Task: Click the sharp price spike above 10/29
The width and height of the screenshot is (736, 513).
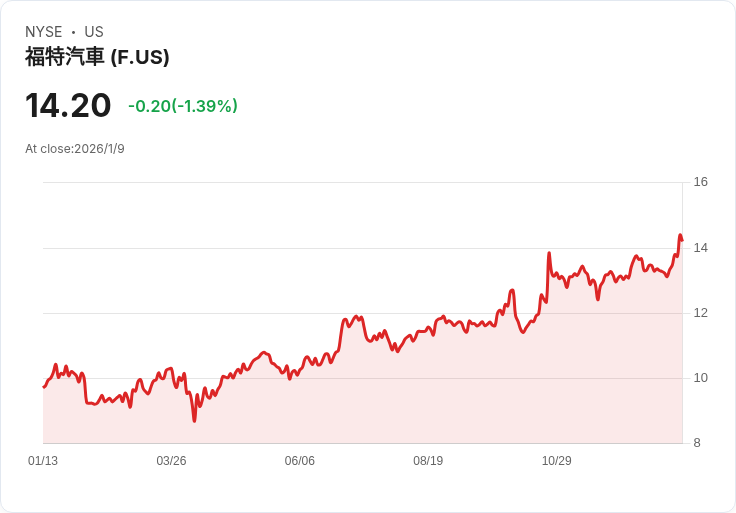Action: point(549,254)
